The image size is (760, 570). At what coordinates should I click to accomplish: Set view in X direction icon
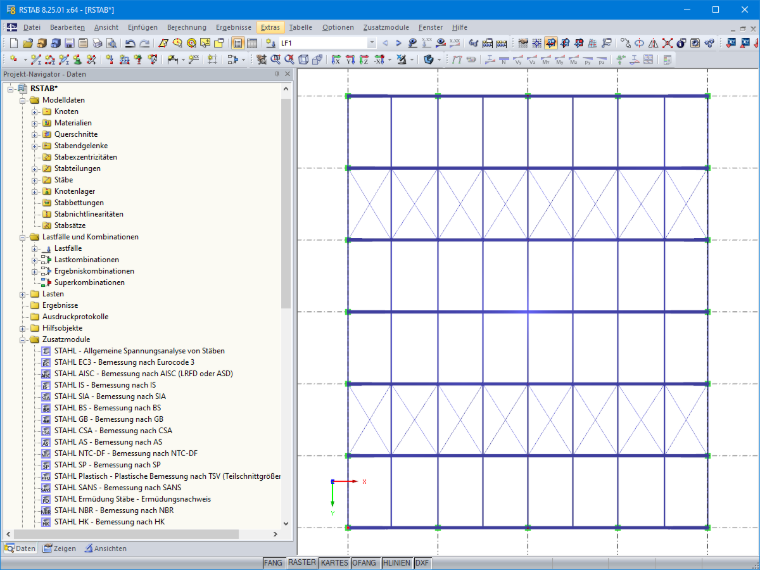336,60
